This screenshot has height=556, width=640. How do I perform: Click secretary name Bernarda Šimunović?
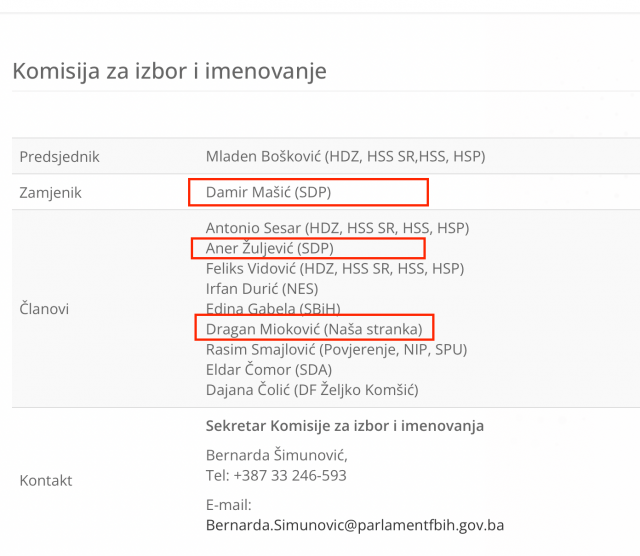click(276, 455)
